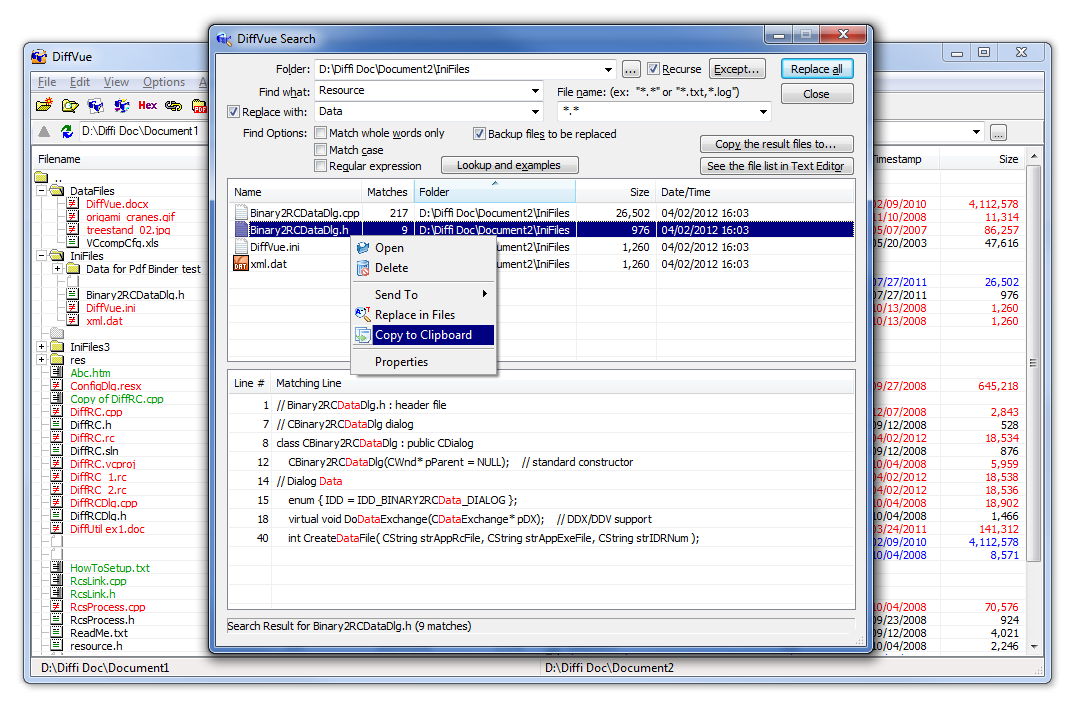1077x708 pixels.
Task: Click Copy the result files to... button
Action: point(776,144)
